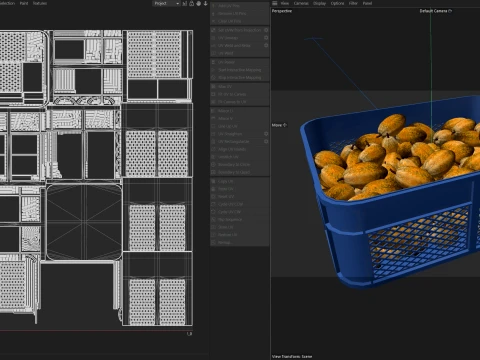This screenshot has height=360, width=480.
Task: Run the Clear UV Pins command
Action: click(x=239, y=21)
